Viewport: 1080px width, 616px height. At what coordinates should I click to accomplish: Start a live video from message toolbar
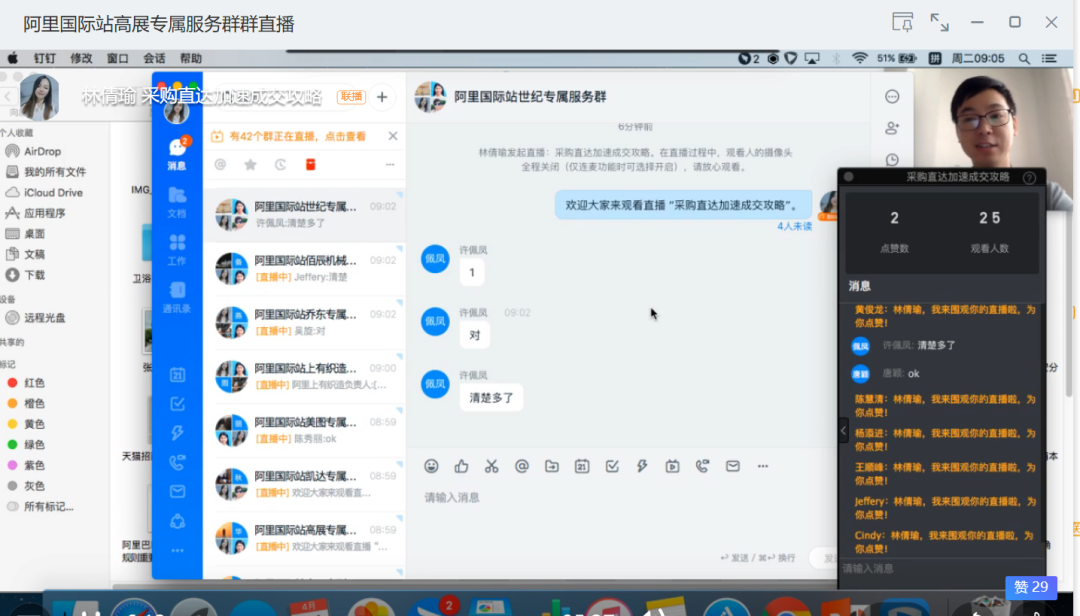tap(672, 466)
